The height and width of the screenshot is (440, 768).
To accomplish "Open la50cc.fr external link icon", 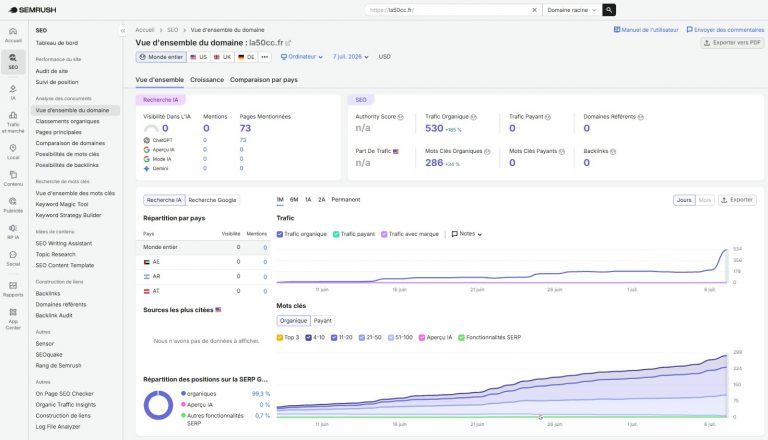I will click(288, 43).
